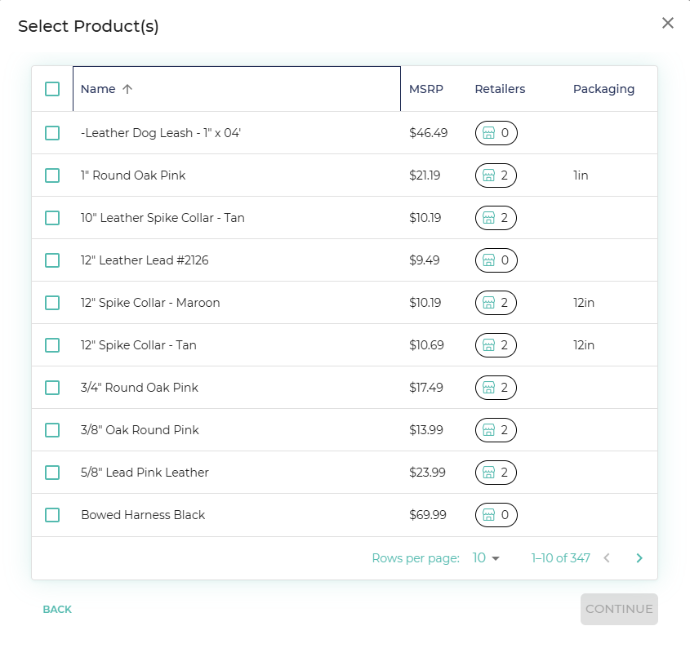The height and width of the screenshot is (666, 690).
Task: Click retailers badge for 12" Leather Lead #2126
Action: tap(495, 260)
